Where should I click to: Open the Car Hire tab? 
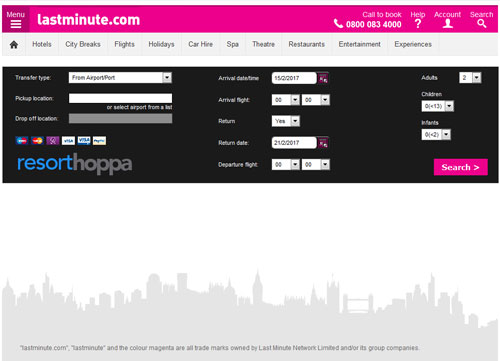(x=200, y=44)
